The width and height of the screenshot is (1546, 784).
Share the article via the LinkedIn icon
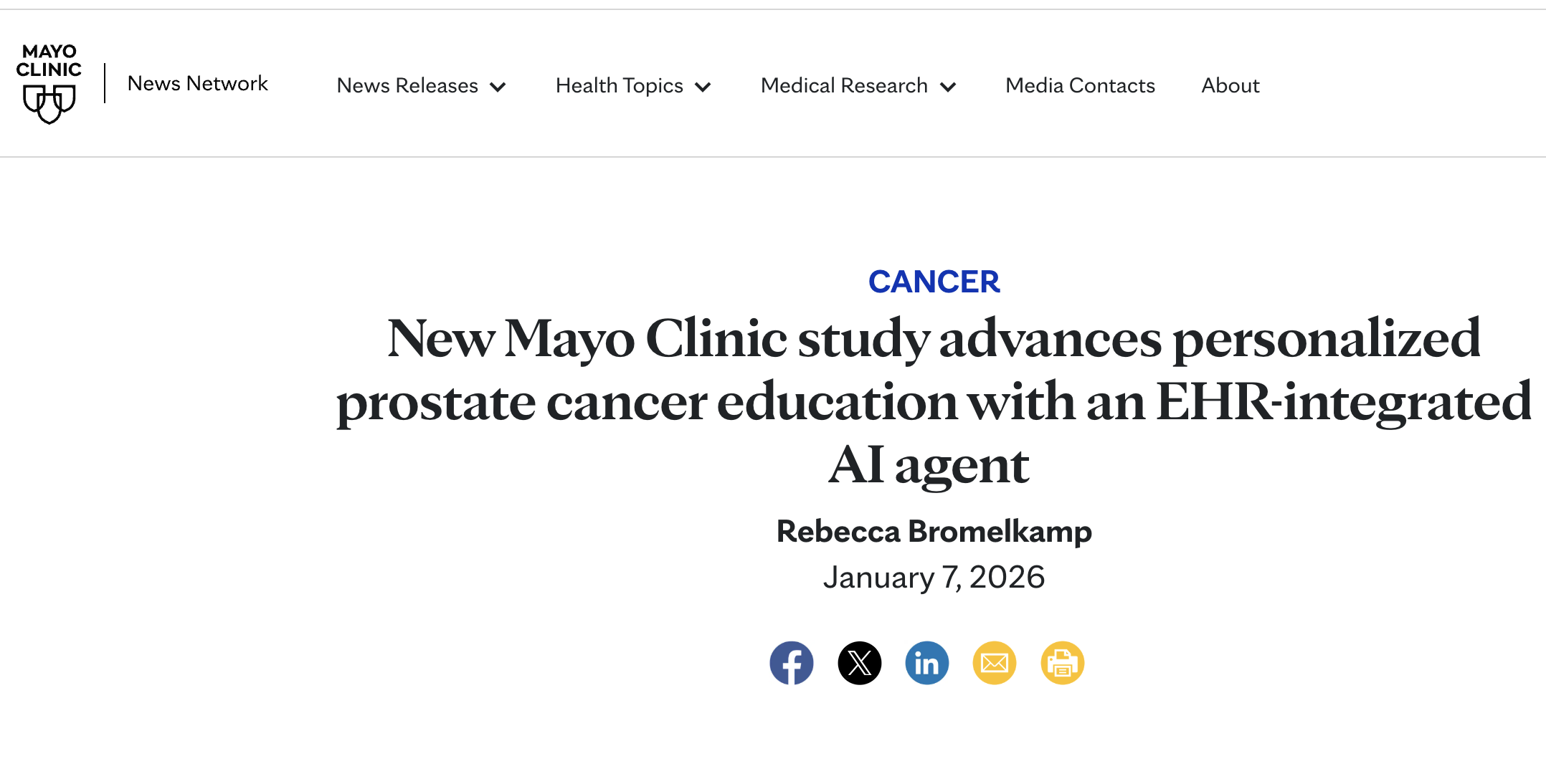926,663
